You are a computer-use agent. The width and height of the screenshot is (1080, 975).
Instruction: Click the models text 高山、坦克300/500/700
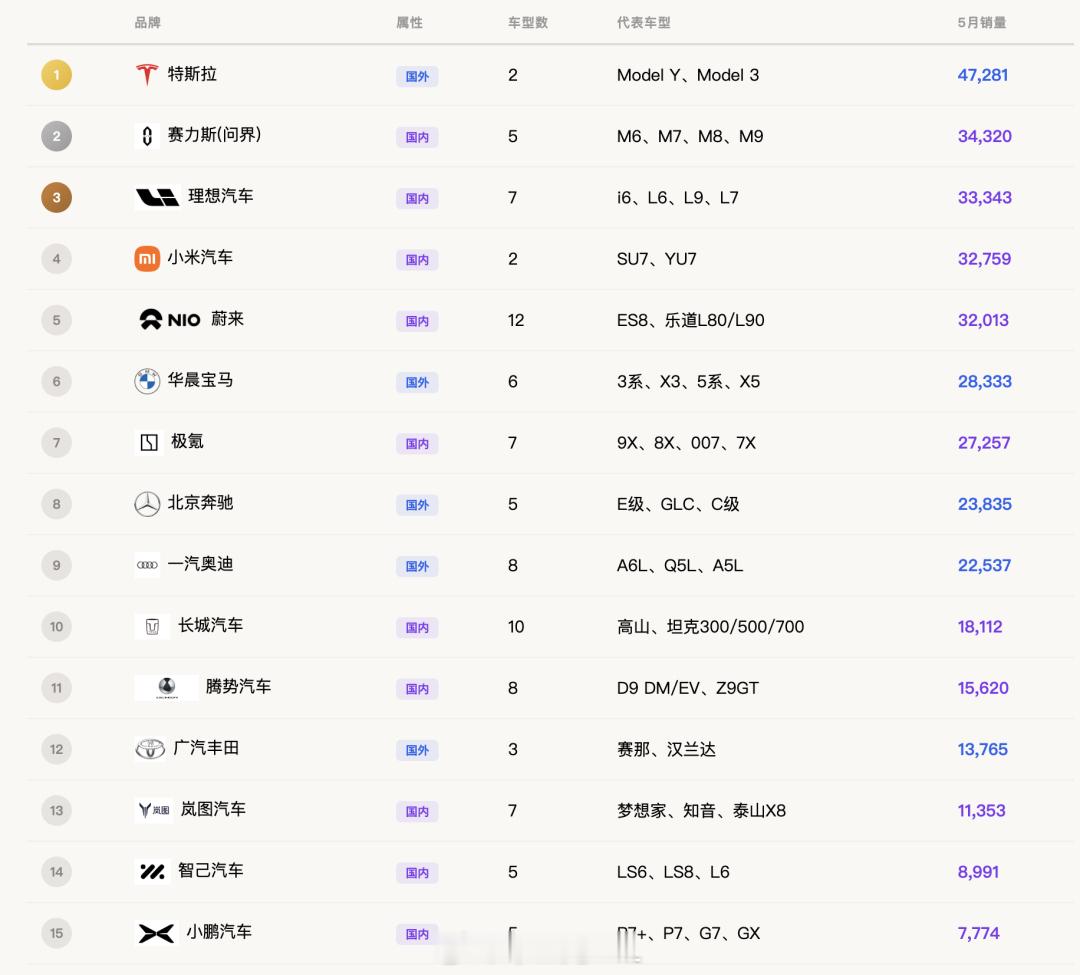point(710,627)
